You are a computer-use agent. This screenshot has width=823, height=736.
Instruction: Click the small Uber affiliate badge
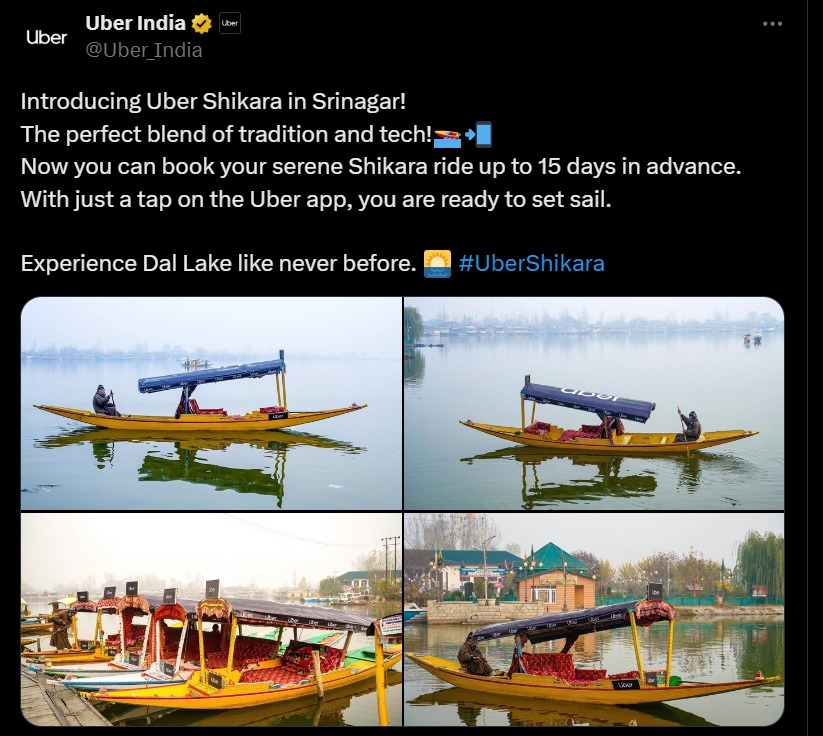229,23
